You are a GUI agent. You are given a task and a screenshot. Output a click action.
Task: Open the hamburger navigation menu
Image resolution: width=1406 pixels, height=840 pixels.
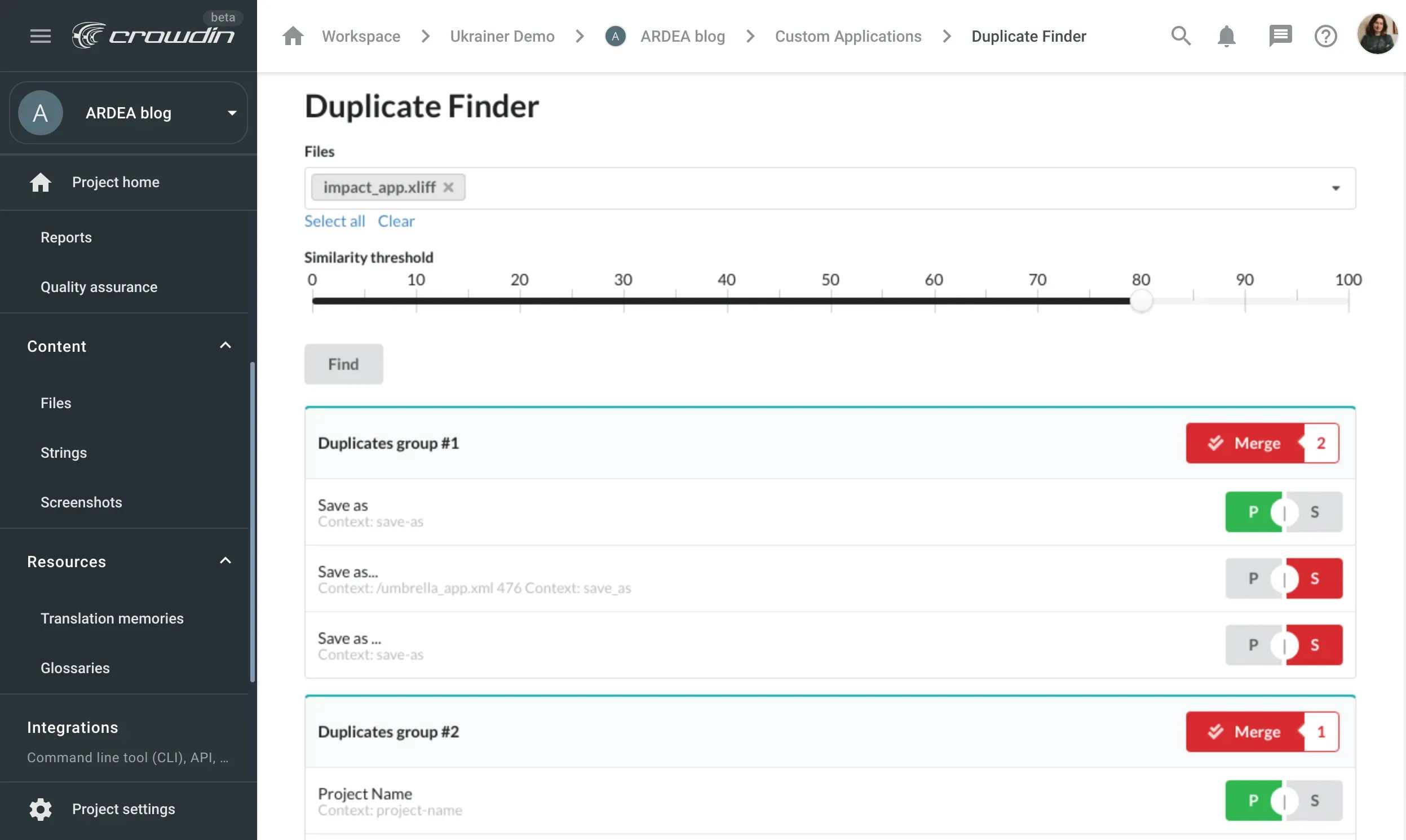40,36
